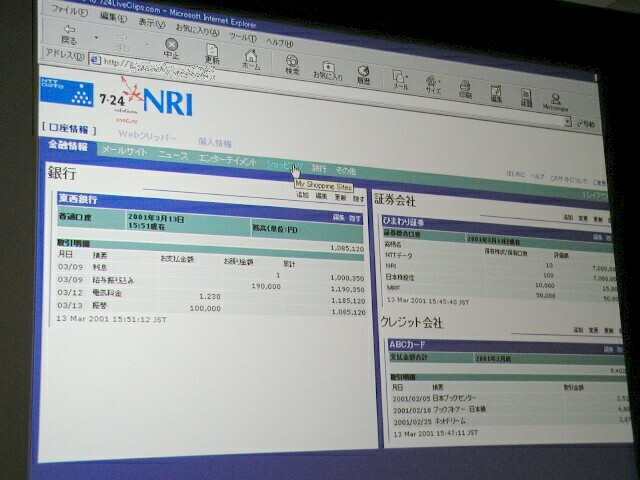640x480 pixels.
Task: Select the 金融情報 tab
Action: (67, 146)
